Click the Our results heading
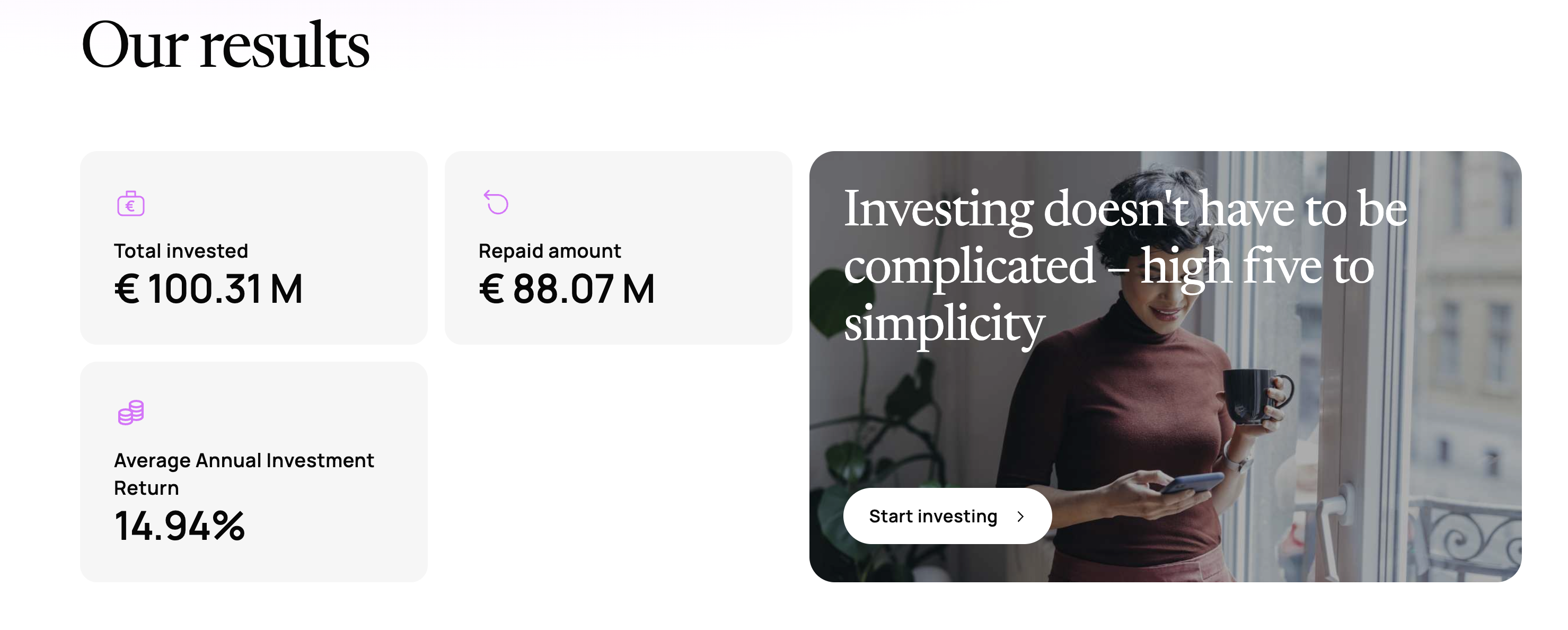1568x630 pixels. [225, 46]
